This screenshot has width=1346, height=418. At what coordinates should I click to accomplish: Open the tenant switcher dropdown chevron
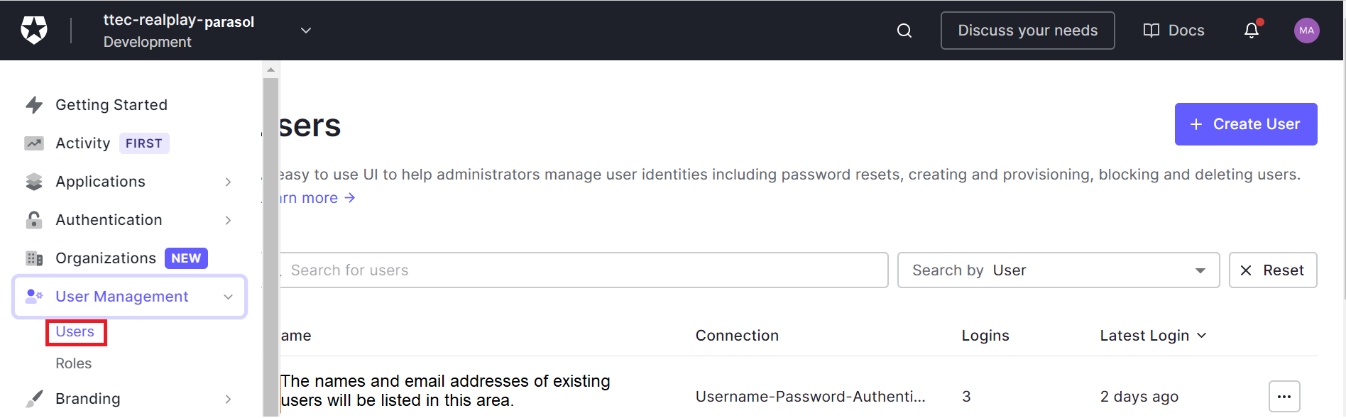tap(306, 30)
